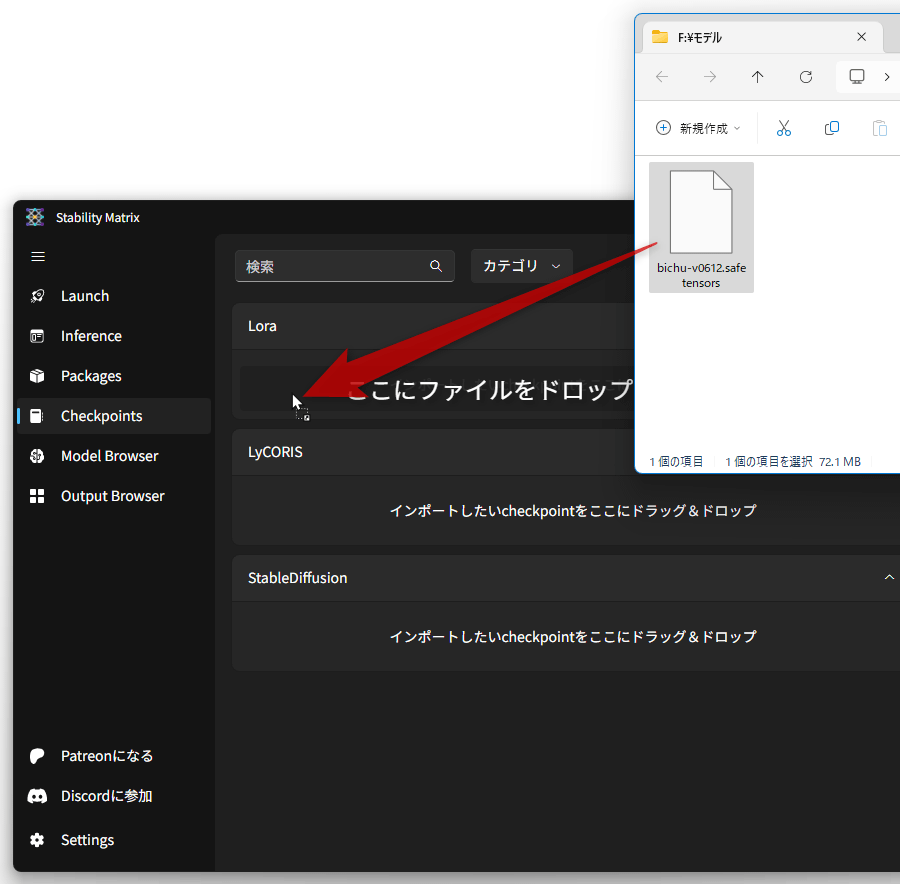Click the search magnifier icon
Viewport: 900px width, 884px height.
coord(436,266)
